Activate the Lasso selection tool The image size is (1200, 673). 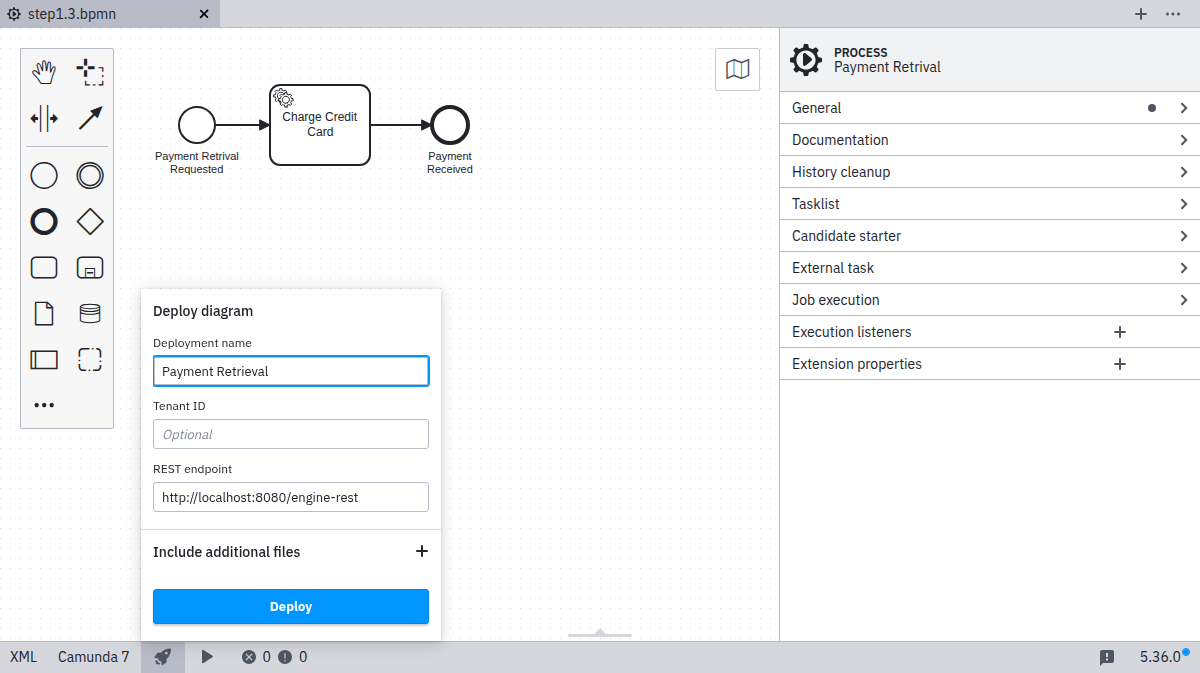[x=90, y=72]
